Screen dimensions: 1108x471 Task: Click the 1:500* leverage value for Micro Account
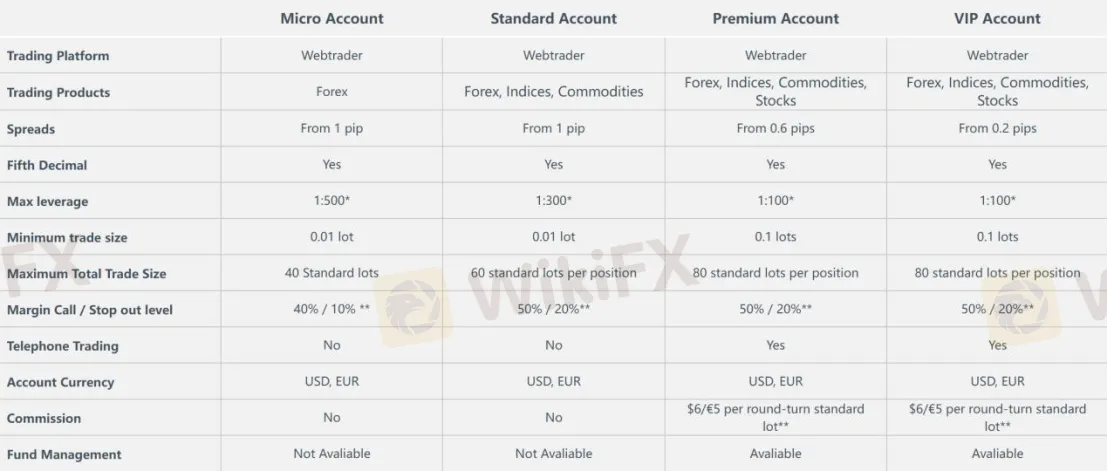[x=331, y=201]
